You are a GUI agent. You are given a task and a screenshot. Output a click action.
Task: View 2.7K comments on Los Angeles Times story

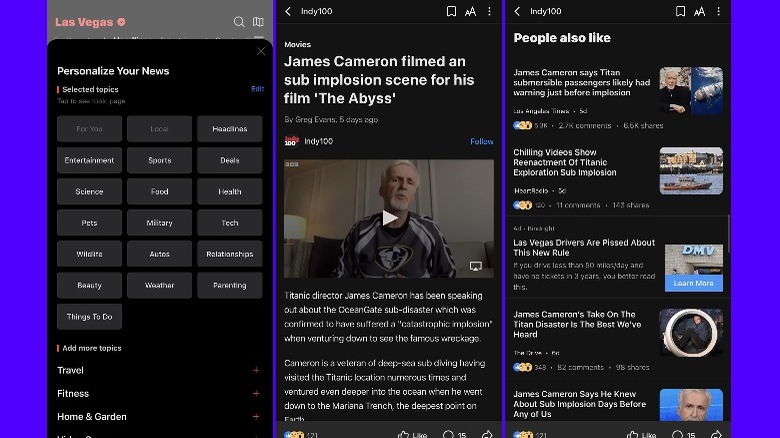[x=585, y=125]
